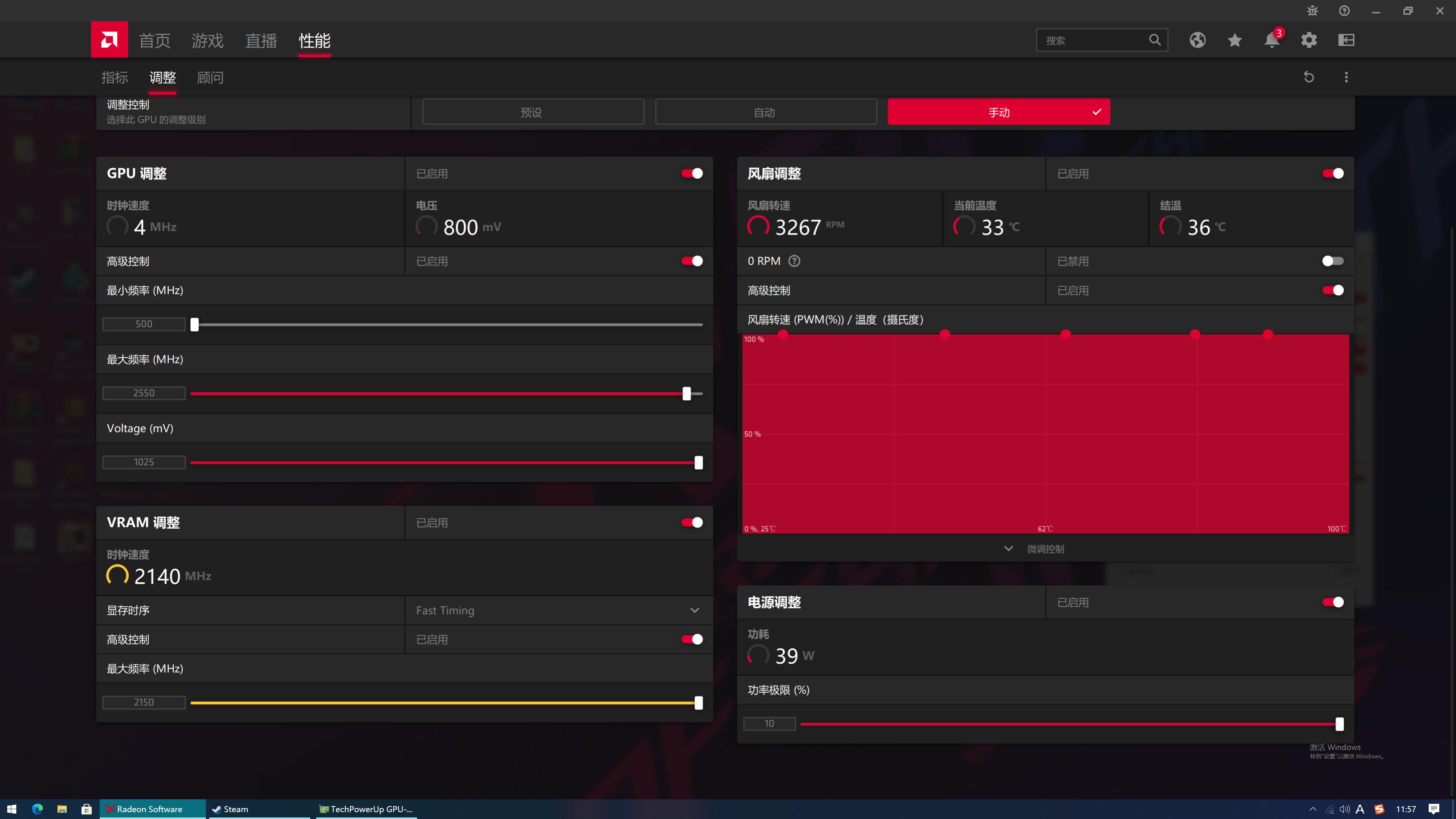Screen dimensions: 1456x819
Task: Open the favorites star icon
Action: (1235, 39)
